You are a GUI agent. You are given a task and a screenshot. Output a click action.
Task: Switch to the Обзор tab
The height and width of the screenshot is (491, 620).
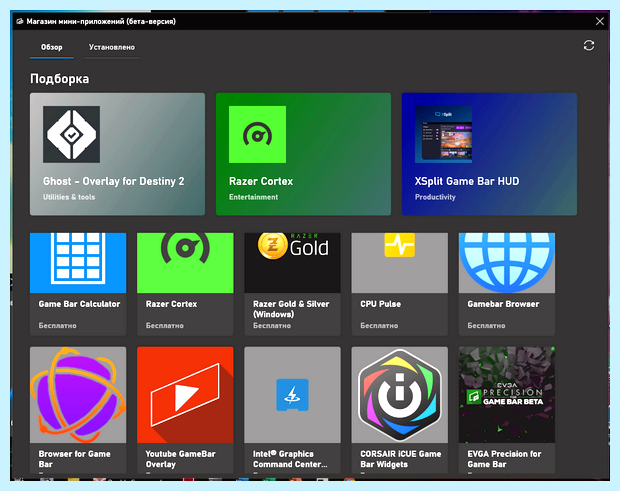click(52, 47)
